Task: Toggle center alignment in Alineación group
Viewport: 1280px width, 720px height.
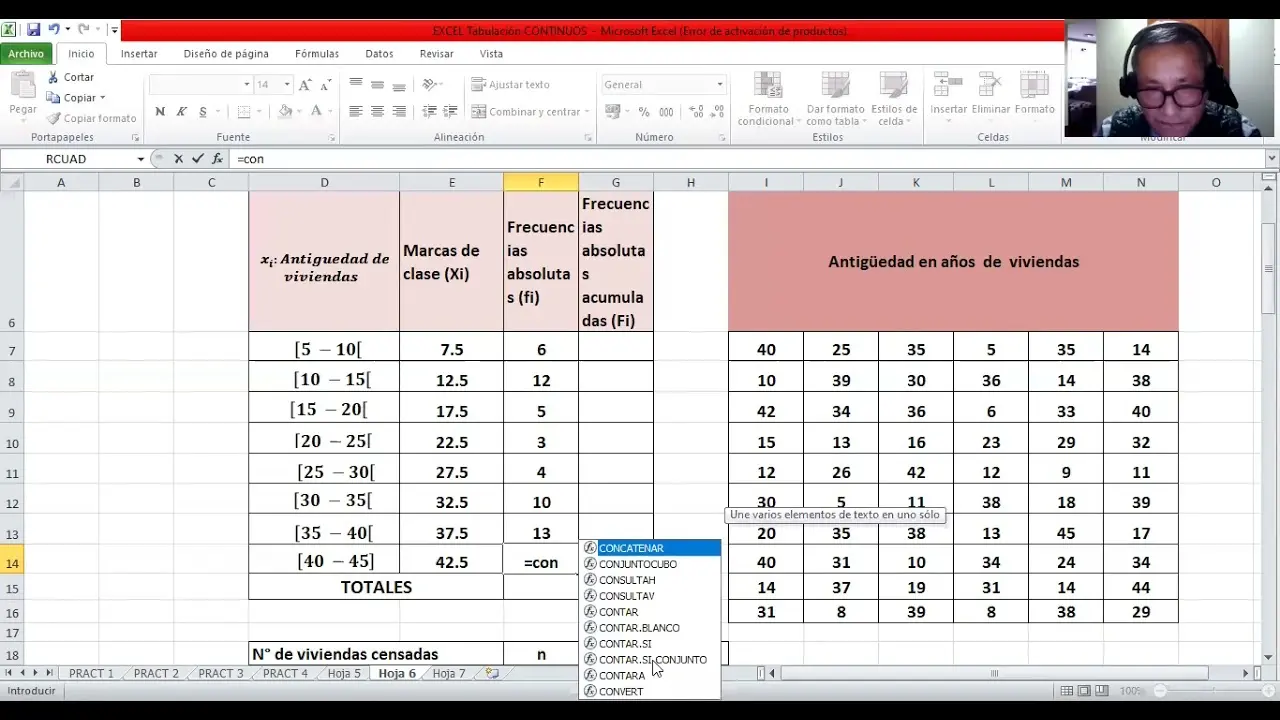Action: pos(378,112)
